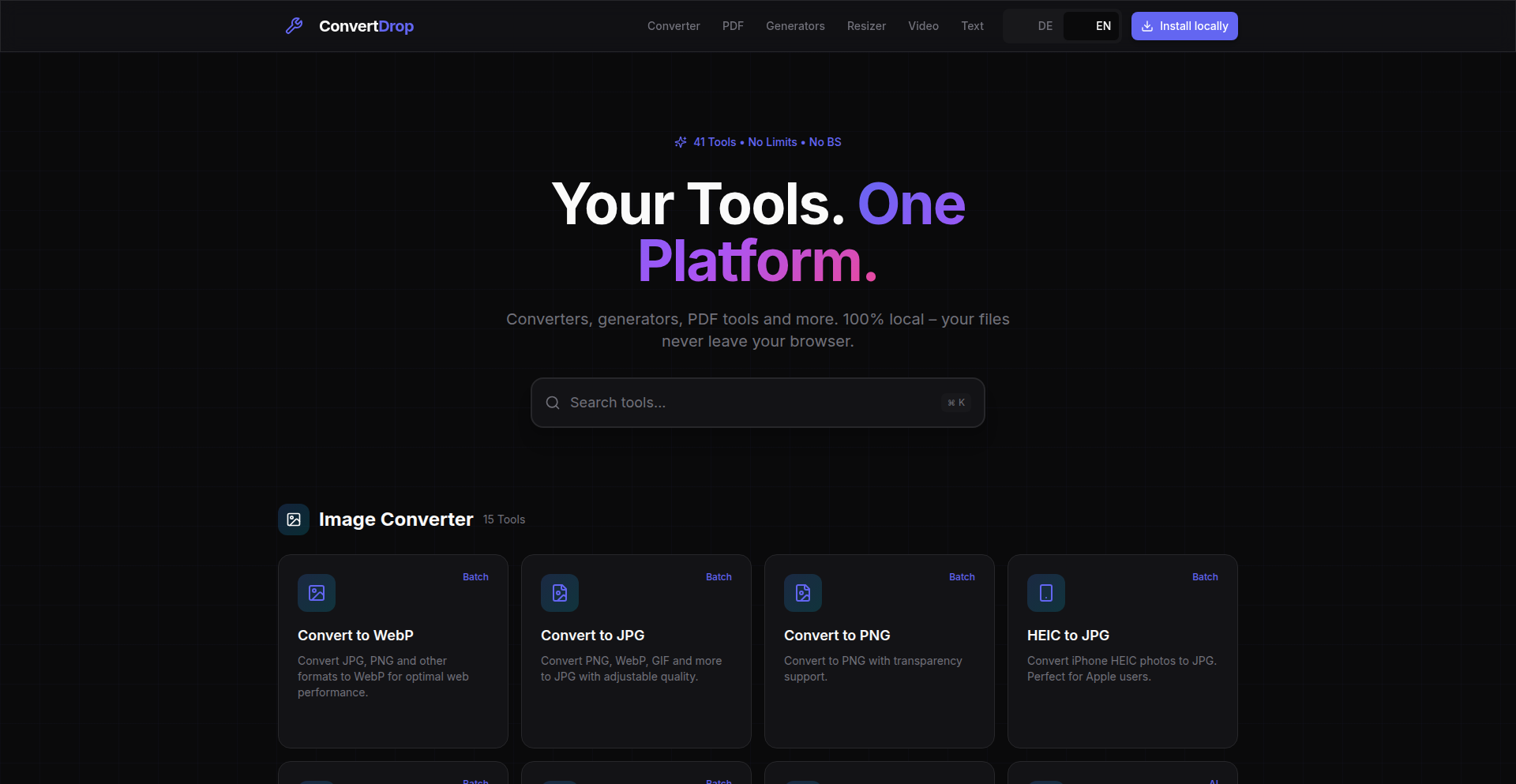This screenshot has height=784, width=1516.
Task: Select the Convert to WebP image icon
Action: (316, 593)
